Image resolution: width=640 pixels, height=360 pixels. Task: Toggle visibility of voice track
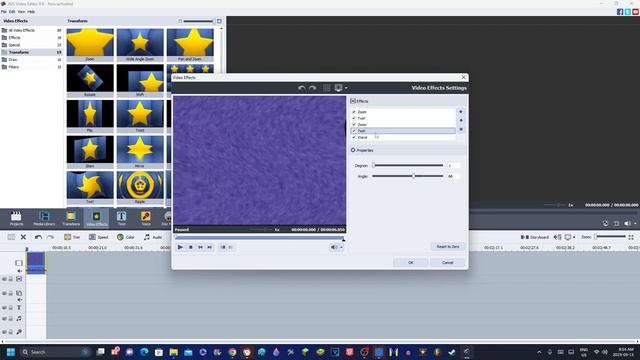(4, 332)
